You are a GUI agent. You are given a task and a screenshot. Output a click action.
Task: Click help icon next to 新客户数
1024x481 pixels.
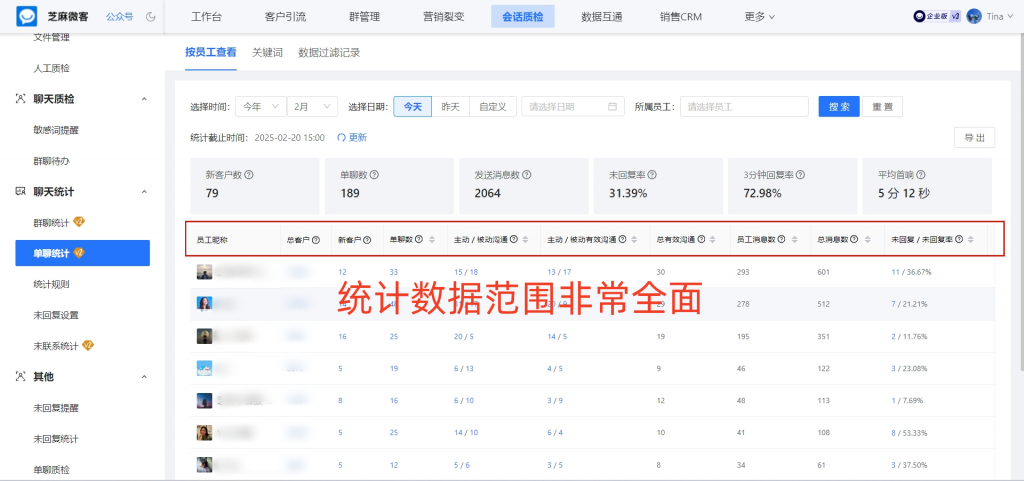pyautogui.click(x=249, y=175)
